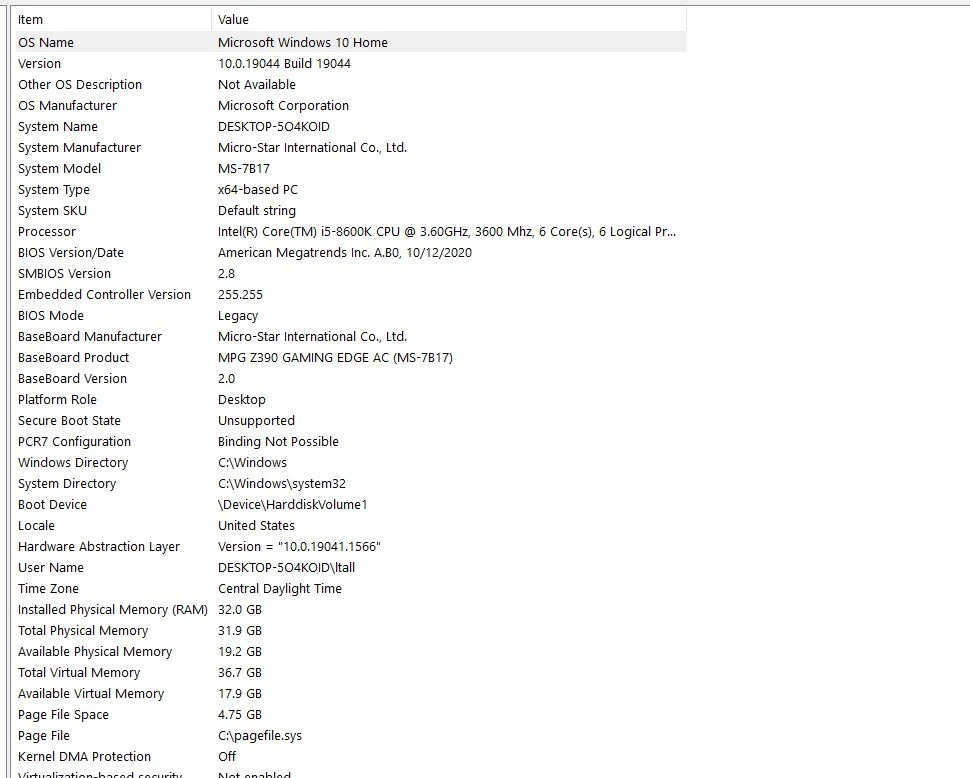This screenshot has width=970, height=778.
Task: Select the Platform Role row
Action: (x=351, y=400)
